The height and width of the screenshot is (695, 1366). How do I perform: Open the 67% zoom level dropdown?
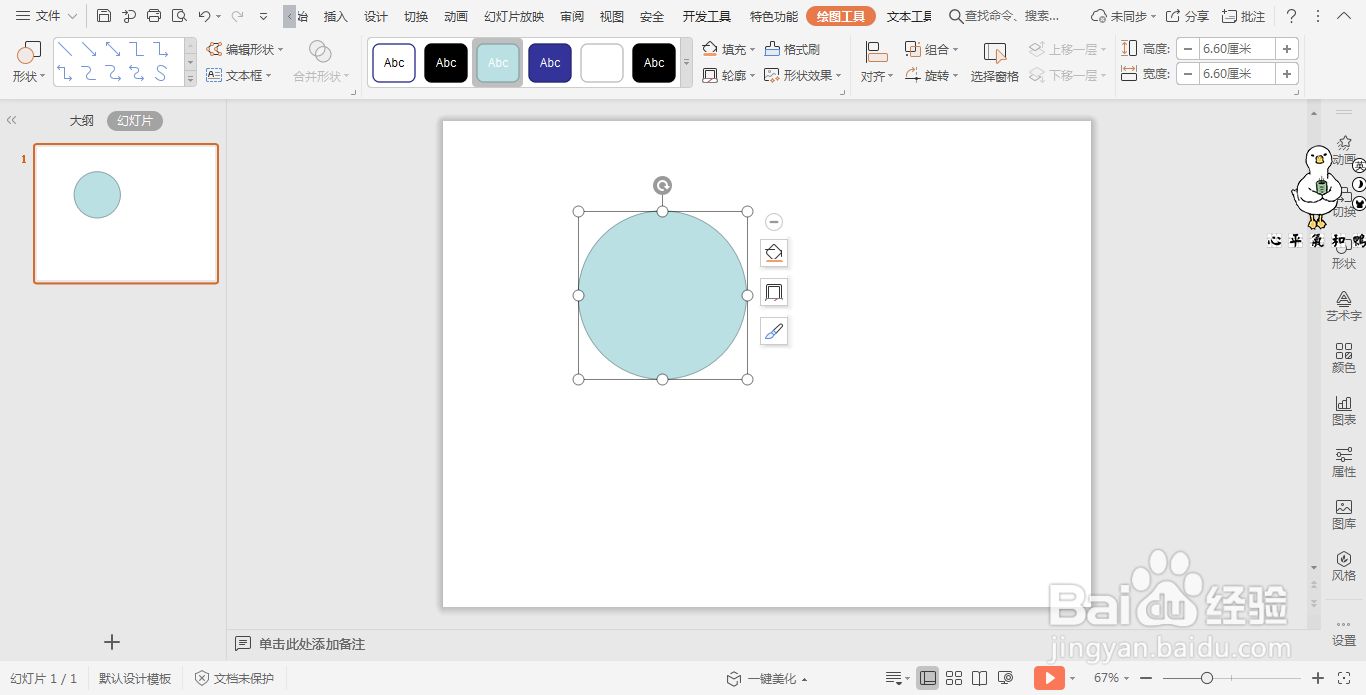pos(1113,678)
